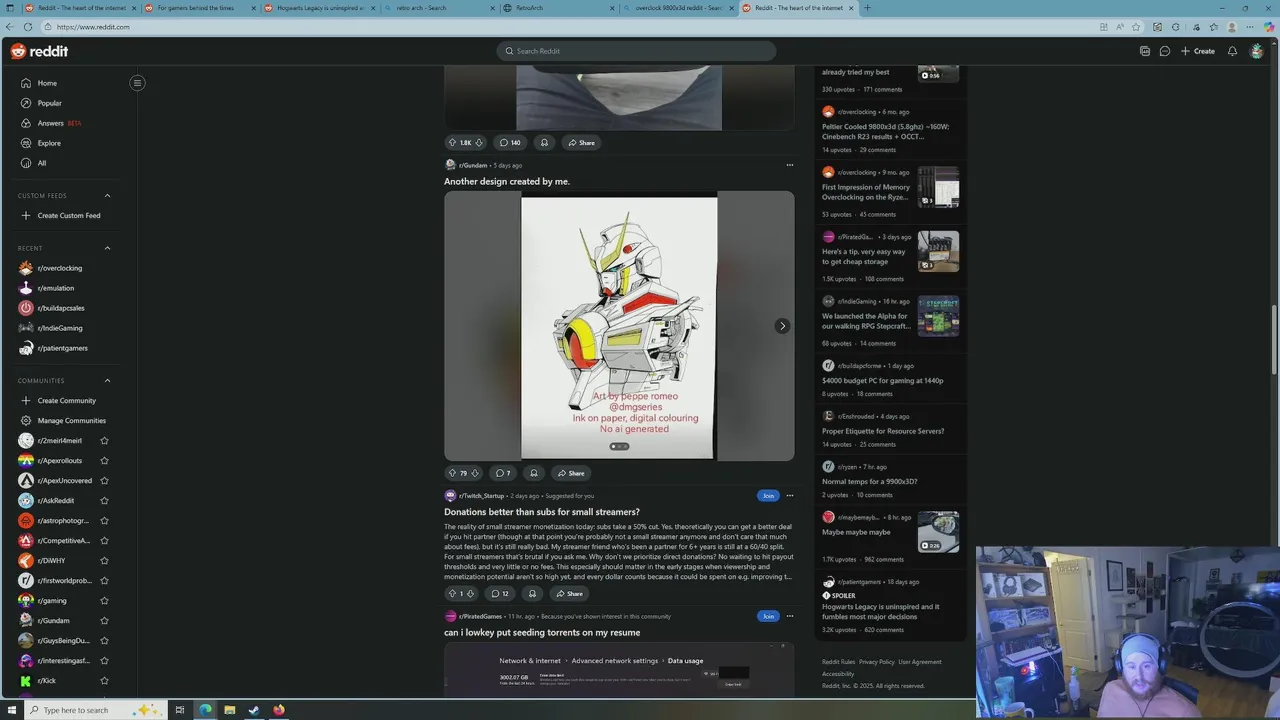Open options menu for Twitch_Startup post
Image resolution: width=1280 pixels, height=720 pixels.
point(789,496)
